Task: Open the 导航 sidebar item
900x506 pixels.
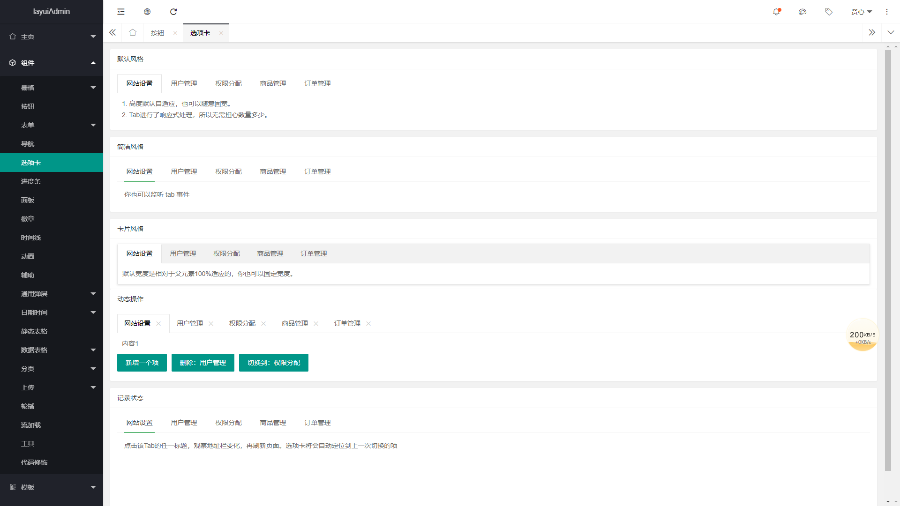Action: point(52,144)
